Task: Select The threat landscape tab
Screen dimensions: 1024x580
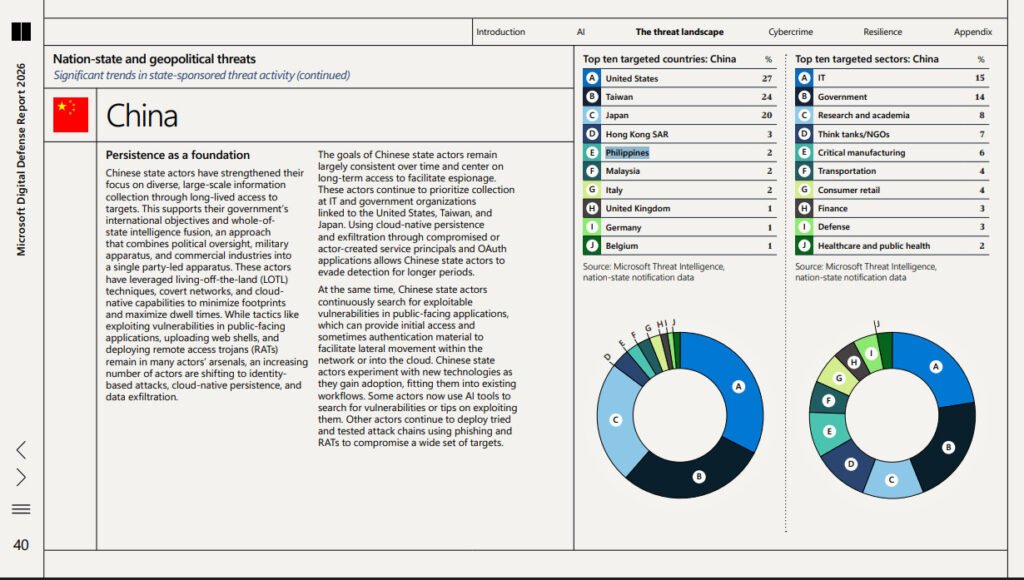Action: pos(679,32)
